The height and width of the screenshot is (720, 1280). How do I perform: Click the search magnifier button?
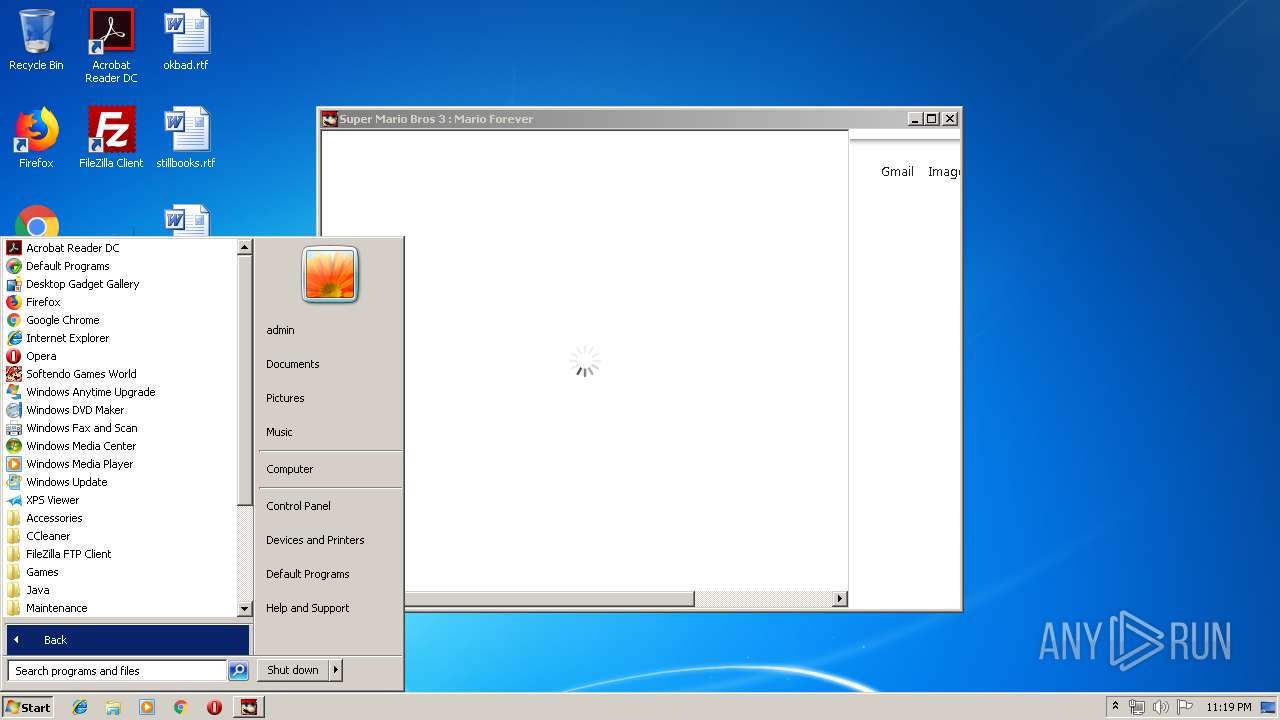click(x=238, y=671)
